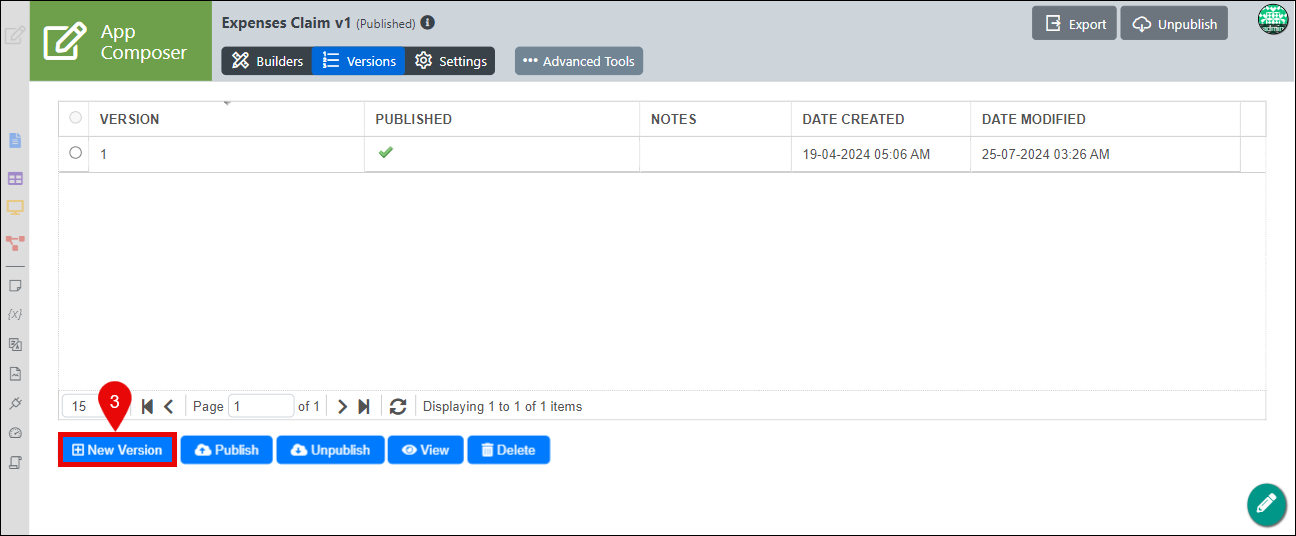Screen dimensions: 1296x536
Task: Click the refresh icon in pager
Action: coord(398,406)
